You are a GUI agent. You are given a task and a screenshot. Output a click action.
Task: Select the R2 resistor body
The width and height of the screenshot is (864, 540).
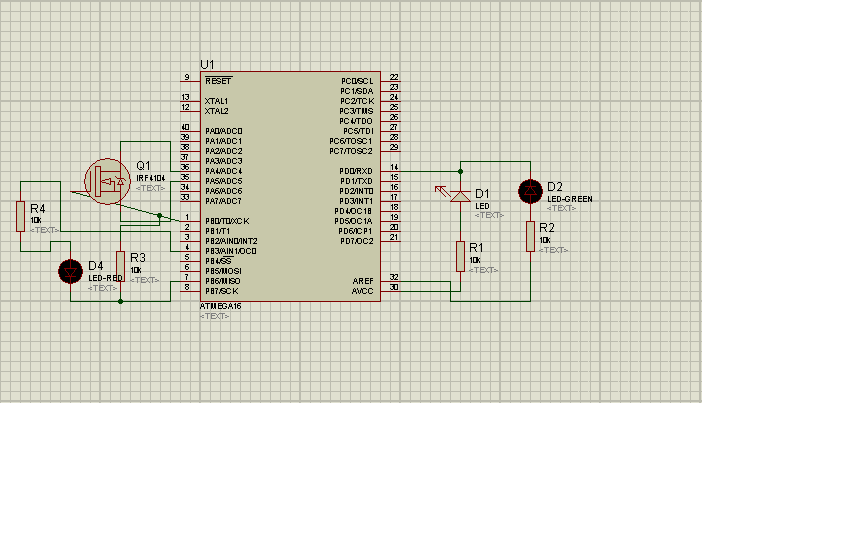pos(530,236)
